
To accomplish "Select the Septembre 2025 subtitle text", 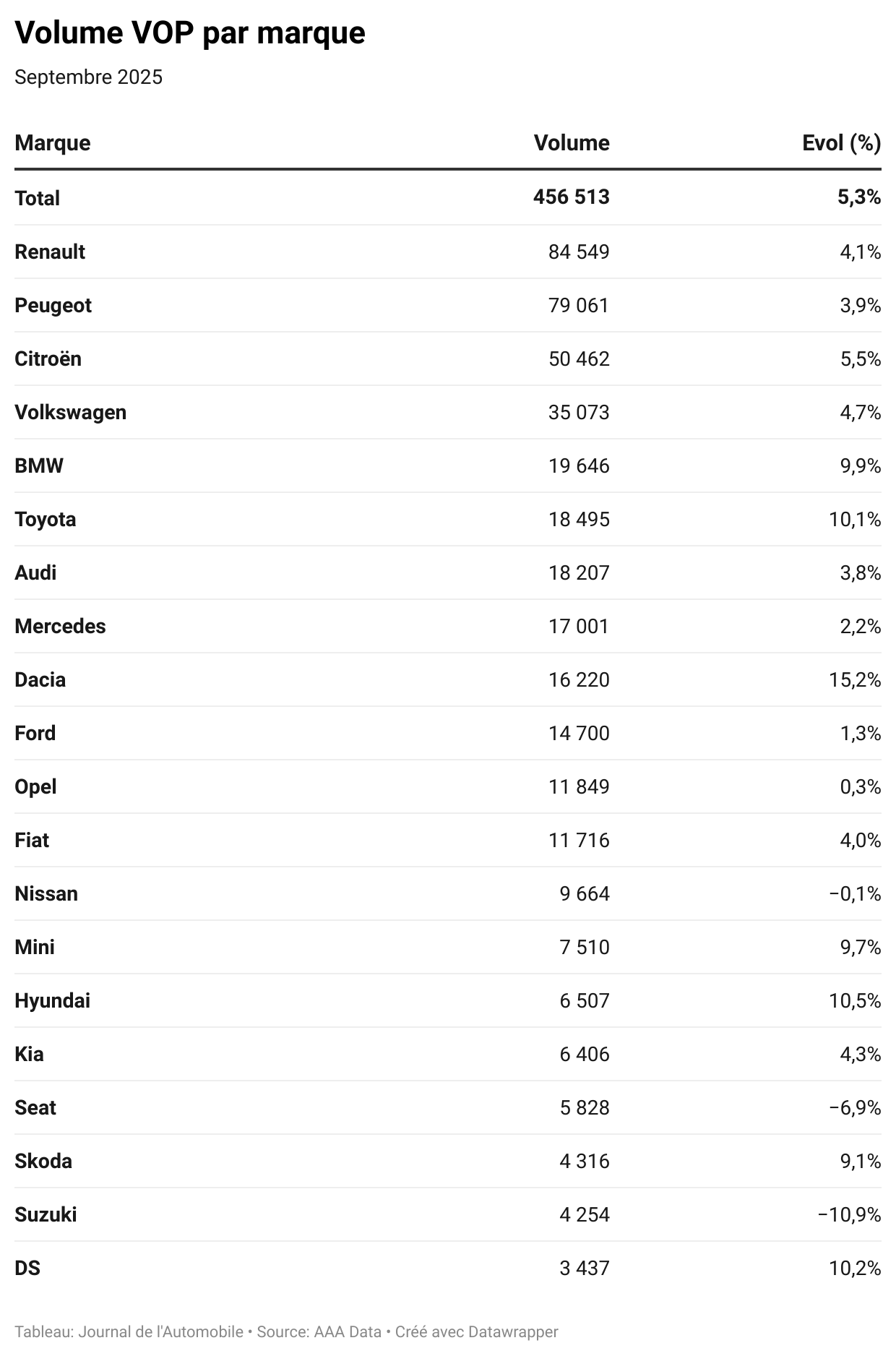I will (x=88, y=77).
